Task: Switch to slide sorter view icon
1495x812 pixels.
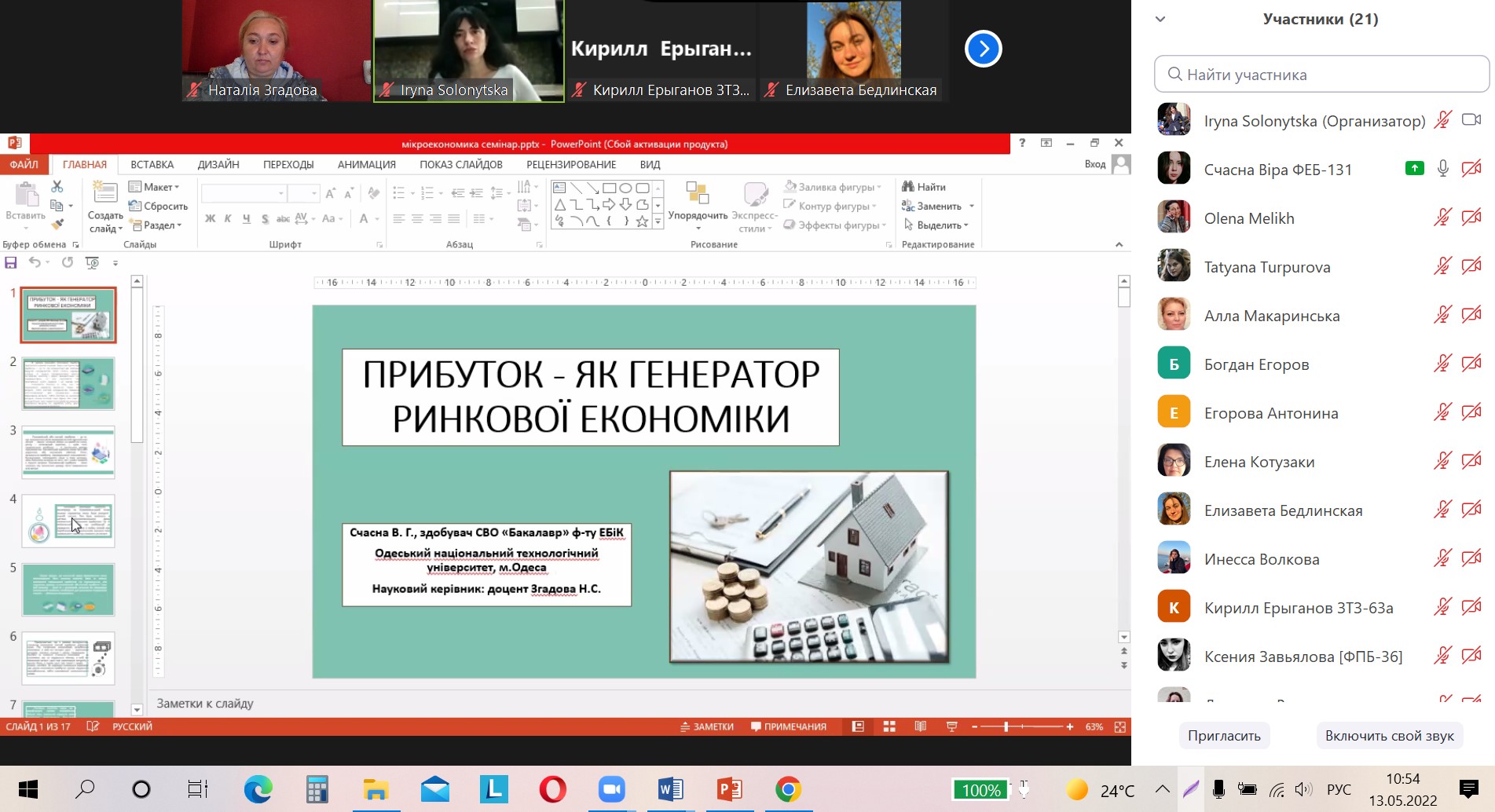Action: click(889, 726)
